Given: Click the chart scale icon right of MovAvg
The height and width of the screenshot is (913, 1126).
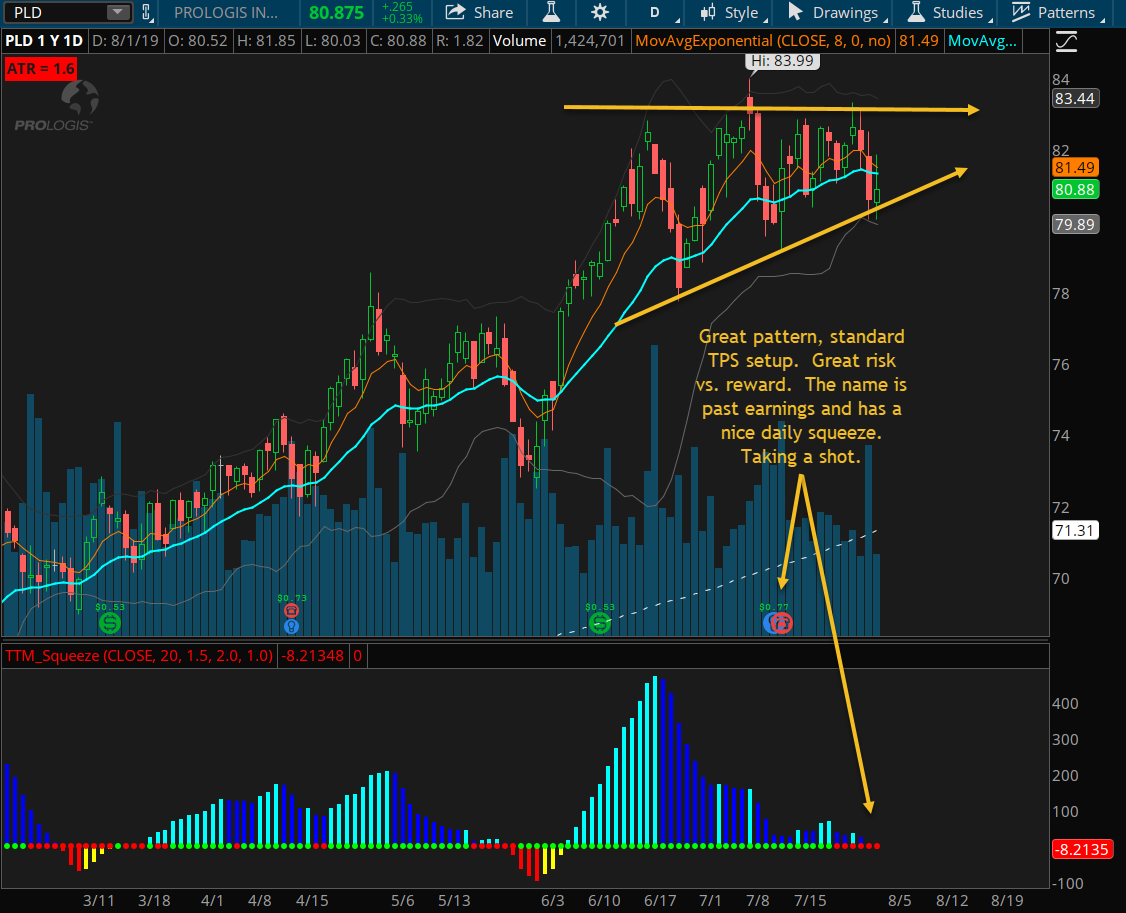Looking at the screenshot, I should 1066,42.
